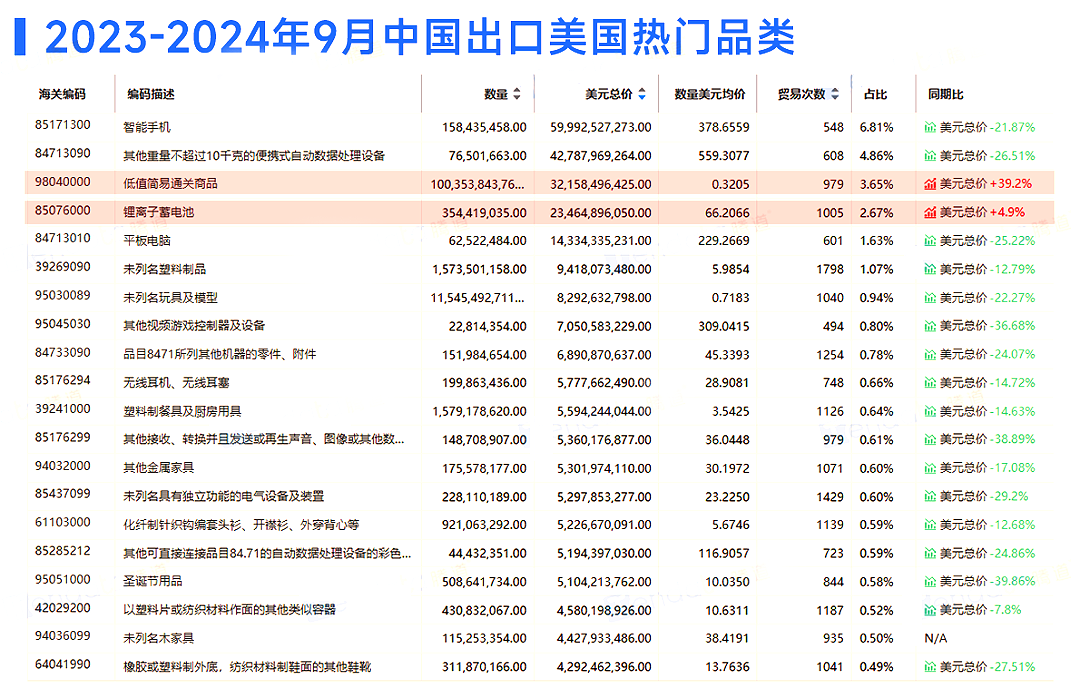Click trend chart icon in 智能手机 row

tap(930, 127)
